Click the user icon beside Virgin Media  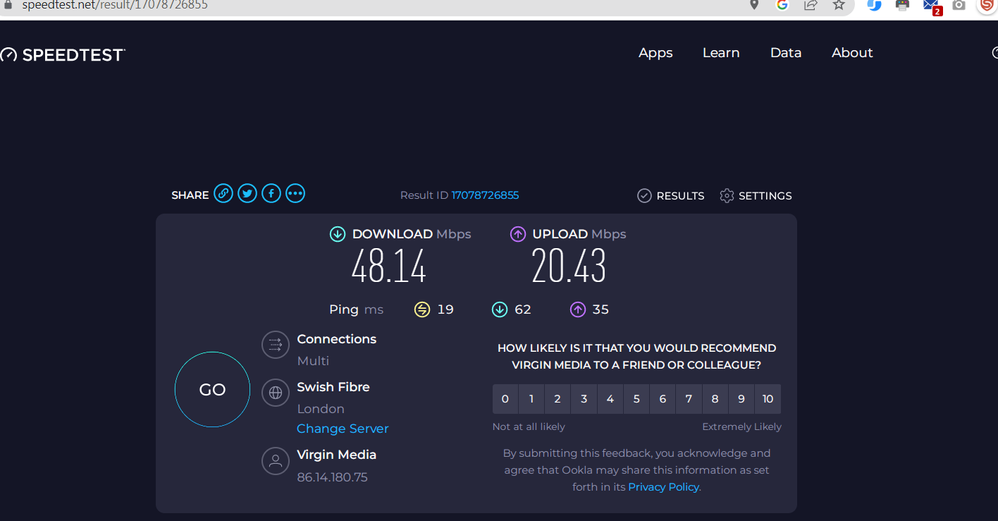pyautogui.click(x=276, y=461)
